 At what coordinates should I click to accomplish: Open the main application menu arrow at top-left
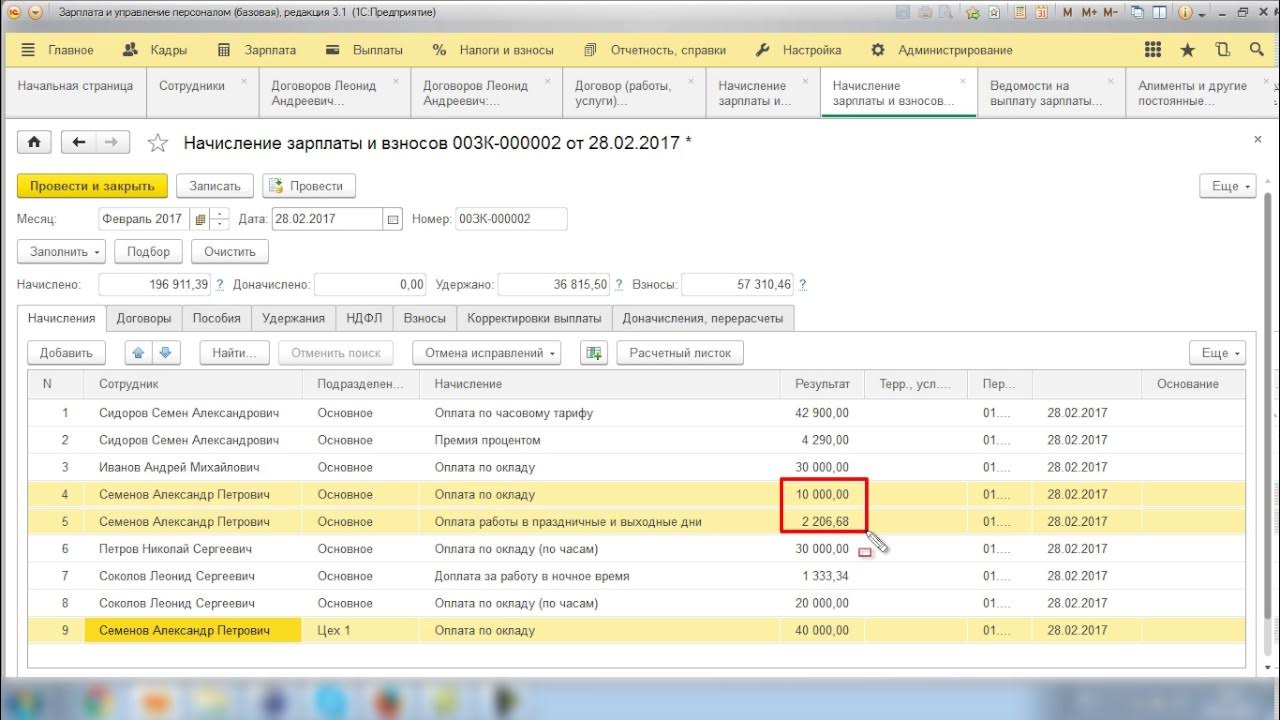[35, 13]
